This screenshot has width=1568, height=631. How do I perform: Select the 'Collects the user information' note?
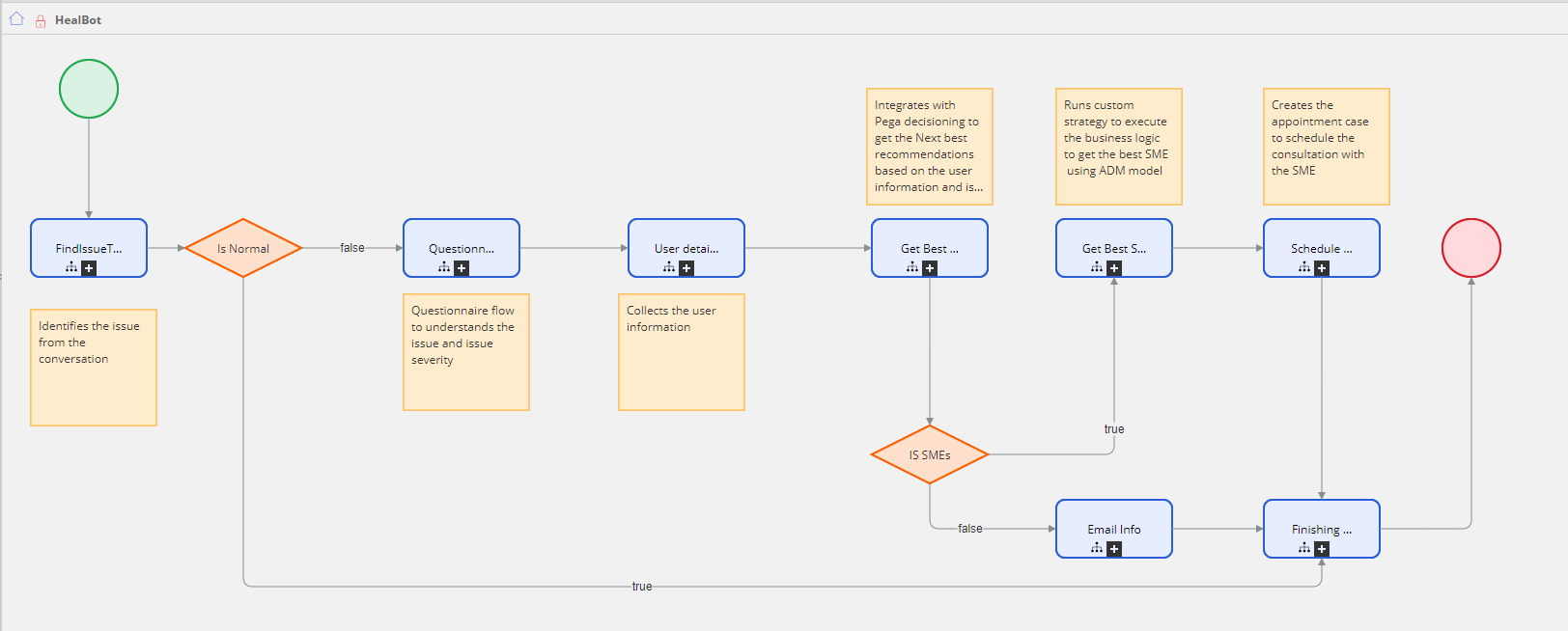[681, 352]
